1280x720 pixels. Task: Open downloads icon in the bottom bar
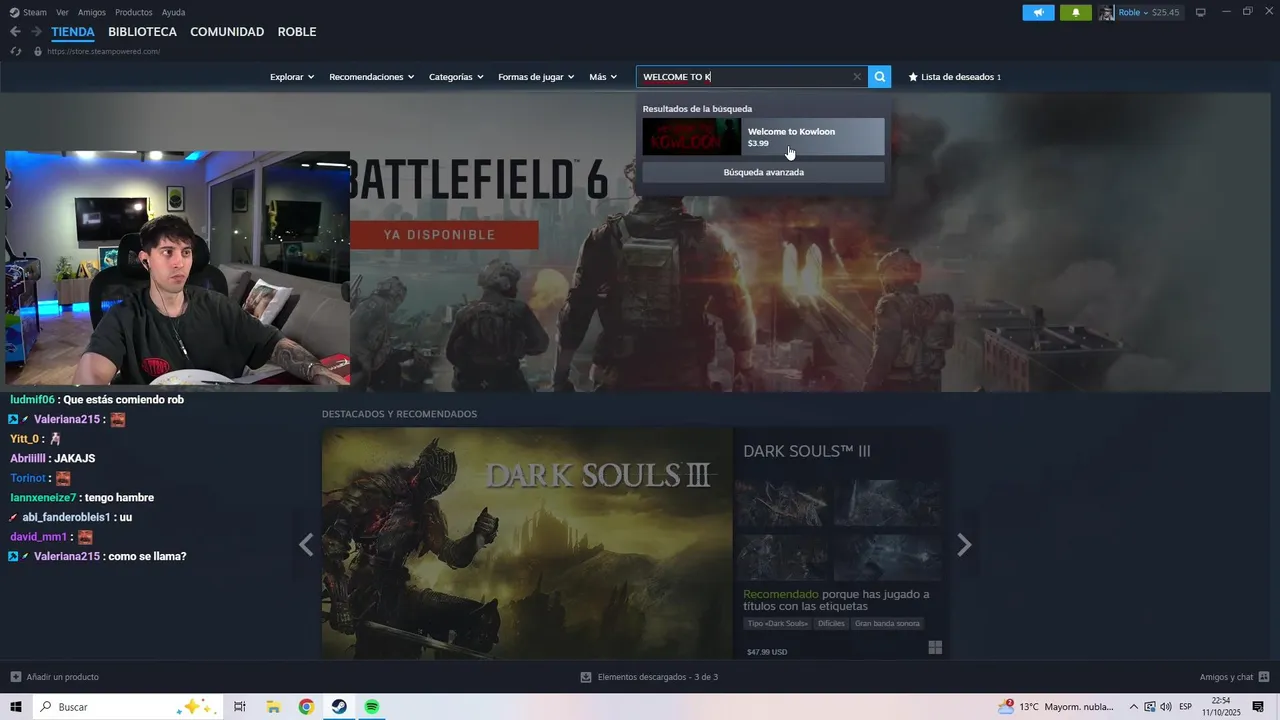coord(586,677)
